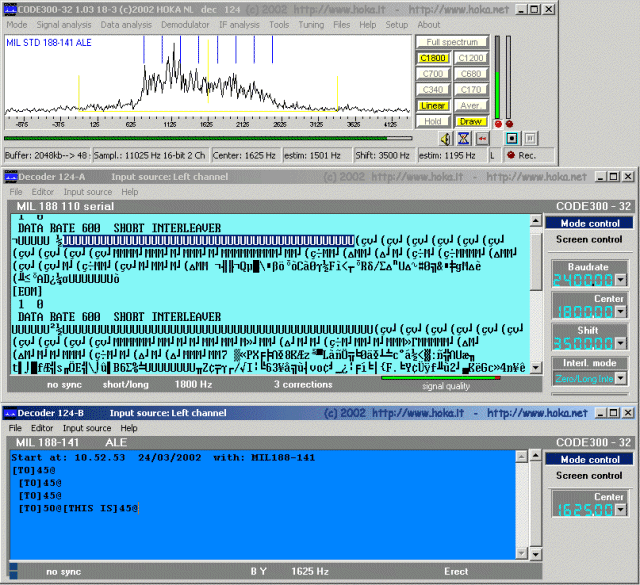Open the Signal analysis menu

[64, 25]
